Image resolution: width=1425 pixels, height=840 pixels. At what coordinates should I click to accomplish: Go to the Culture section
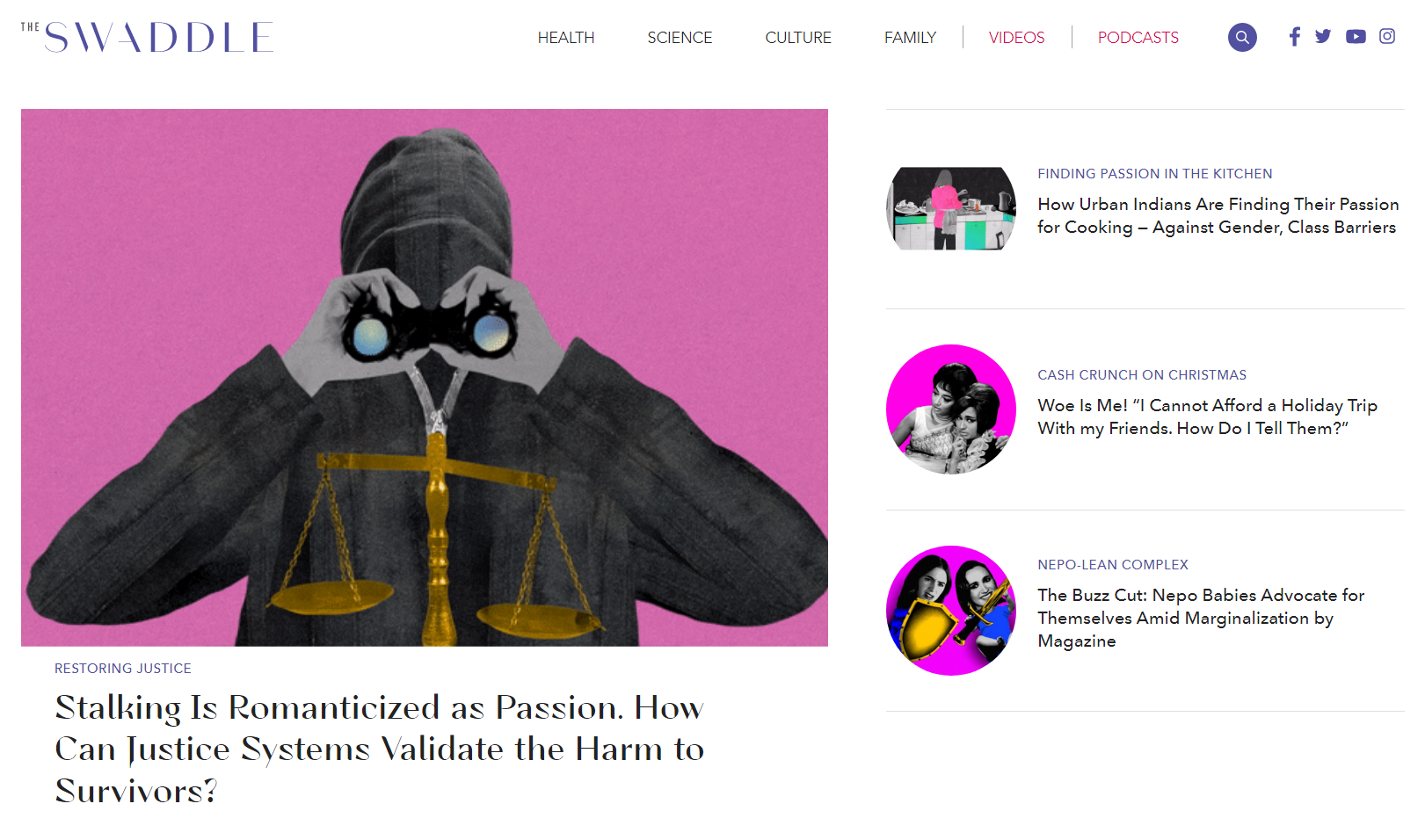click(798, 38)
